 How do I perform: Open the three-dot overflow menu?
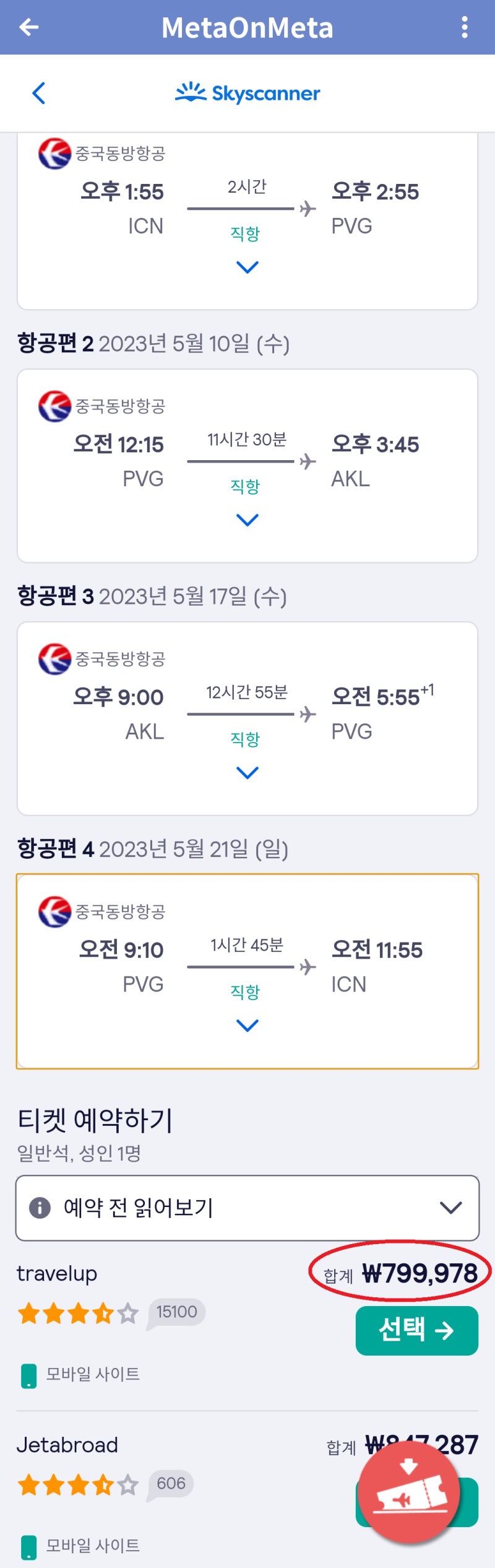(x=465, y=27)
